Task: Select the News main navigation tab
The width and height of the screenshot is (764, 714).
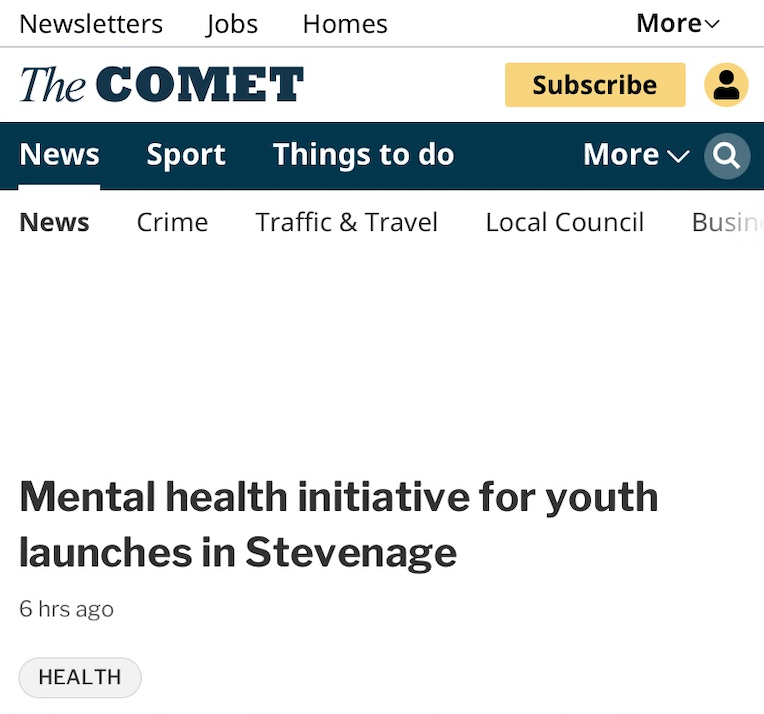Action: point(59,155)
